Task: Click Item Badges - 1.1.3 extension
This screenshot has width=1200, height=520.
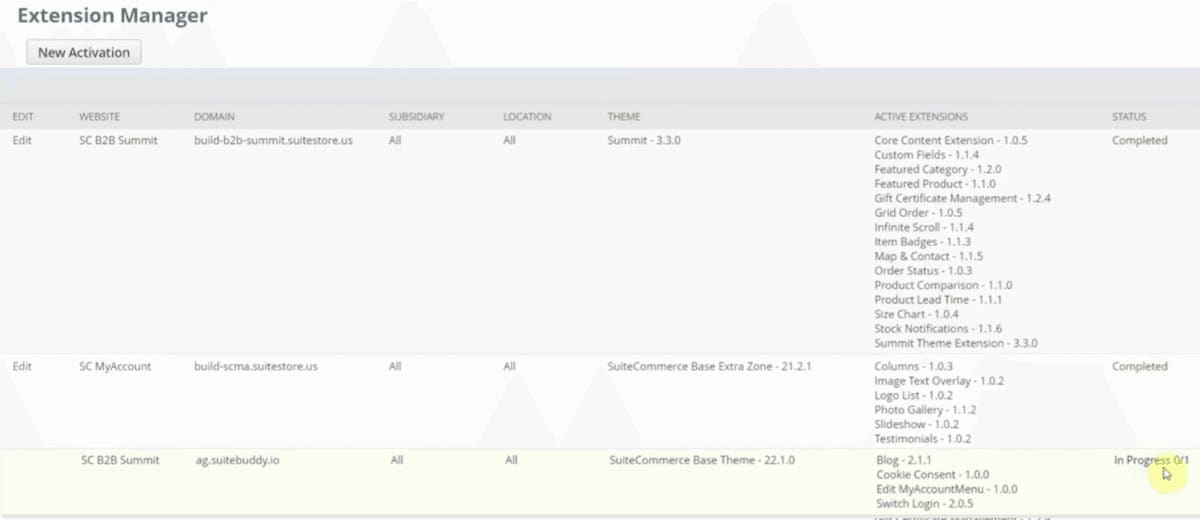Action: [922, 242]
